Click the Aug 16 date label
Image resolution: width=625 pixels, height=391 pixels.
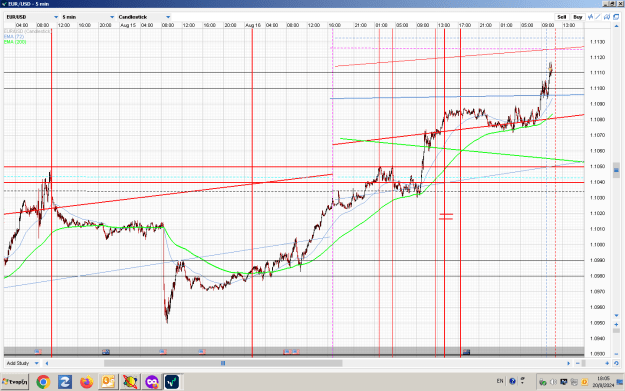tap(253, 25)
